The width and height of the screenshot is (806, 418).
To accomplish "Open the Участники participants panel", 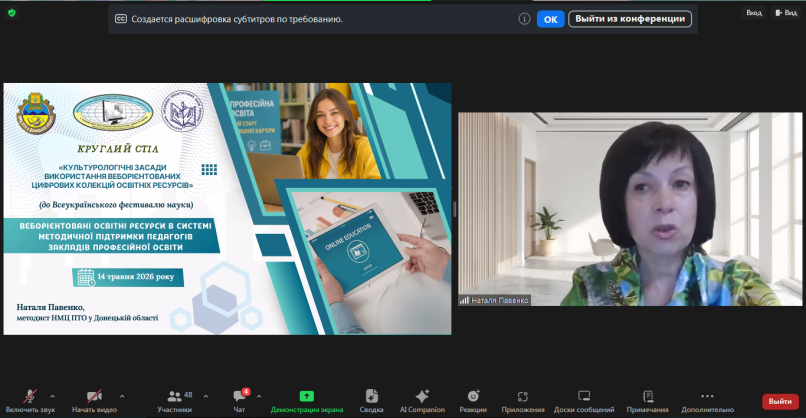I will [174, 396].
